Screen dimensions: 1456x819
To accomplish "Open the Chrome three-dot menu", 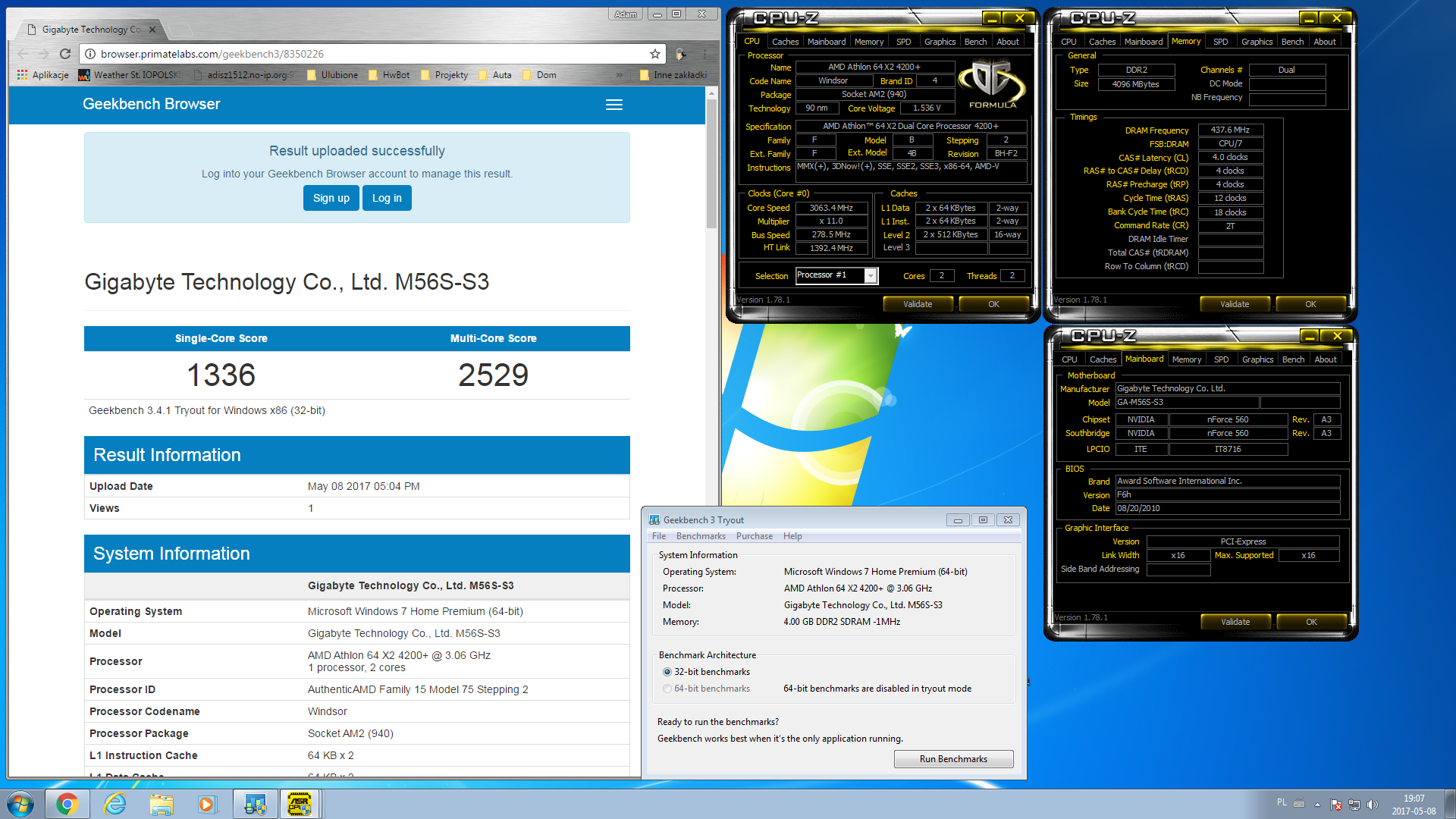I will tap(704, 54).
